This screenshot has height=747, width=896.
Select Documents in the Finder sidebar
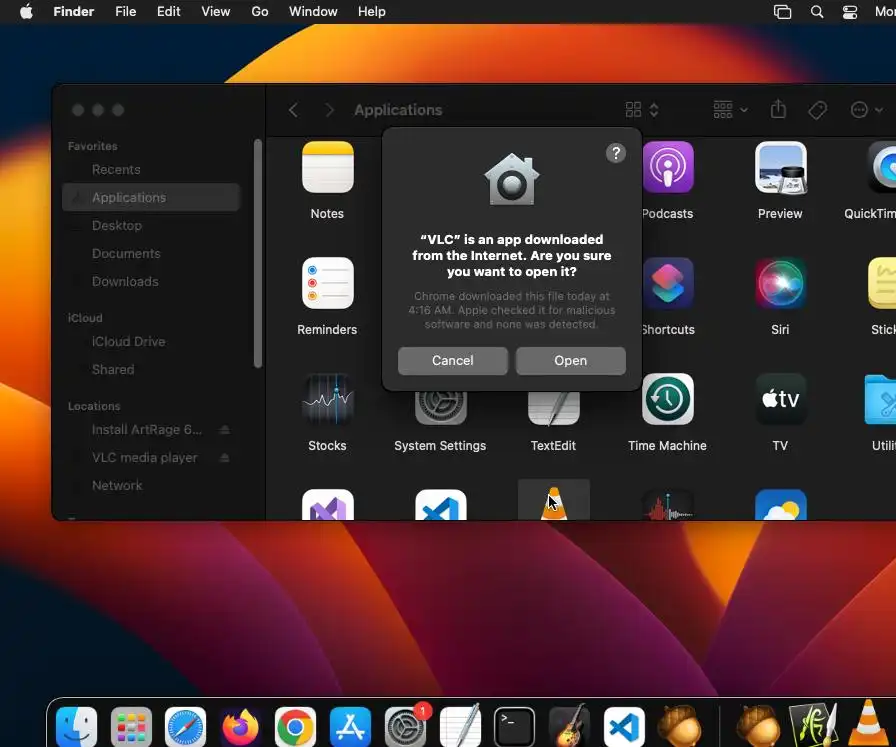(151, 254)
